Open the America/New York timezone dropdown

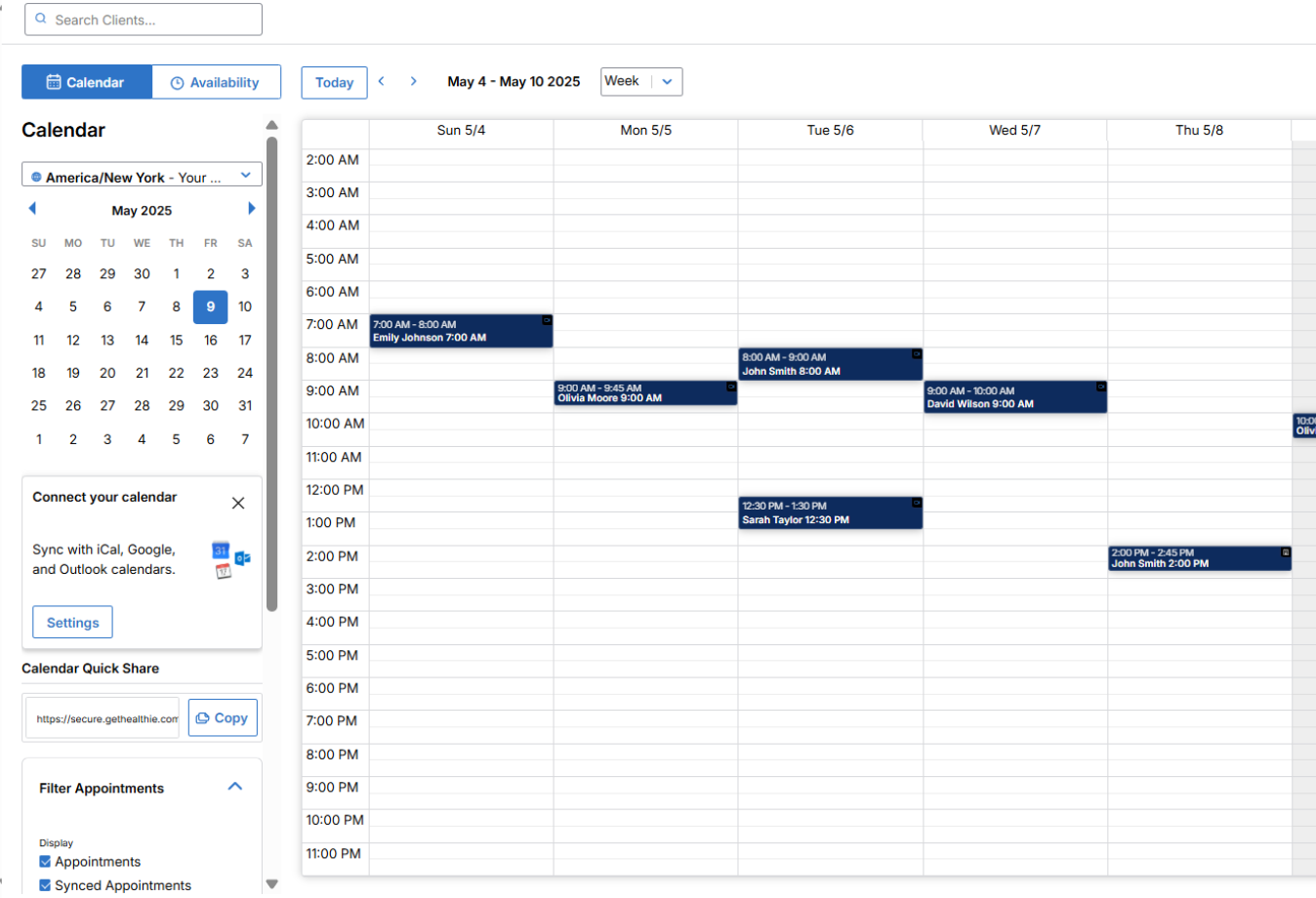click(x=142, y=177)
